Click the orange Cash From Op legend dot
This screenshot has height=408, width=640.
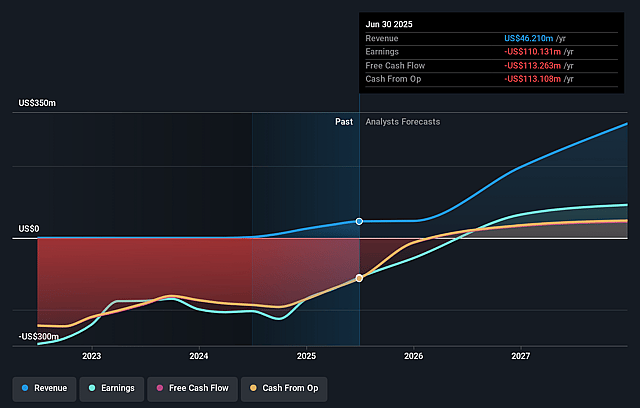253,388
